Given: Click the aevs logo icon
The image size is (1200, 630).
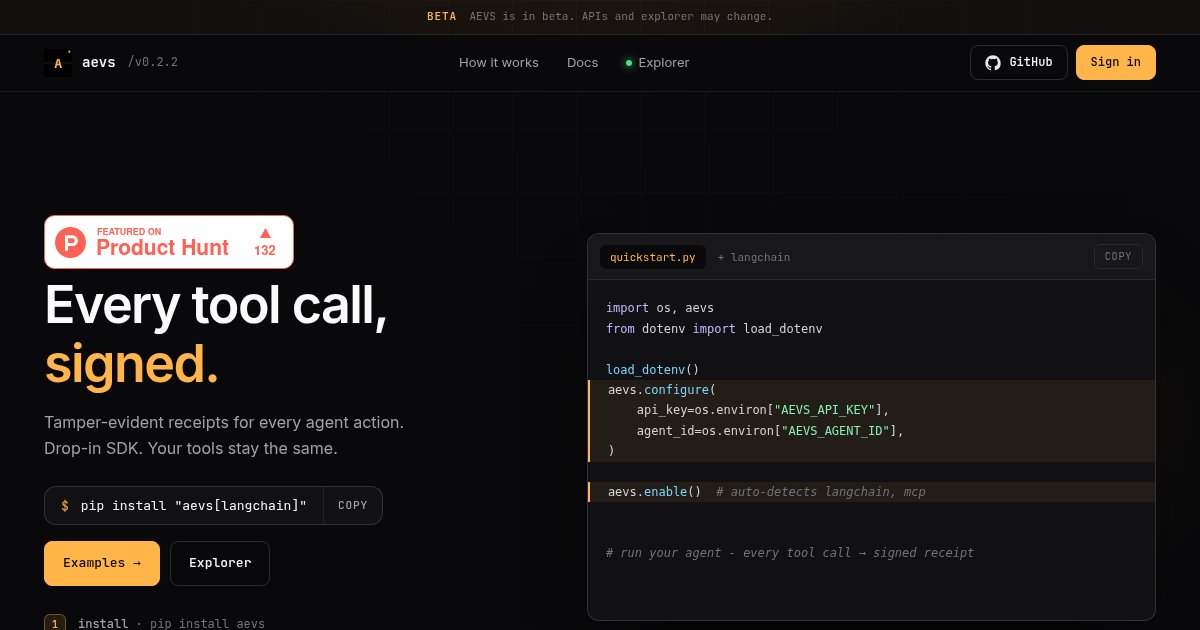Looking at the screenshot, I should click(x=58, y=63).
